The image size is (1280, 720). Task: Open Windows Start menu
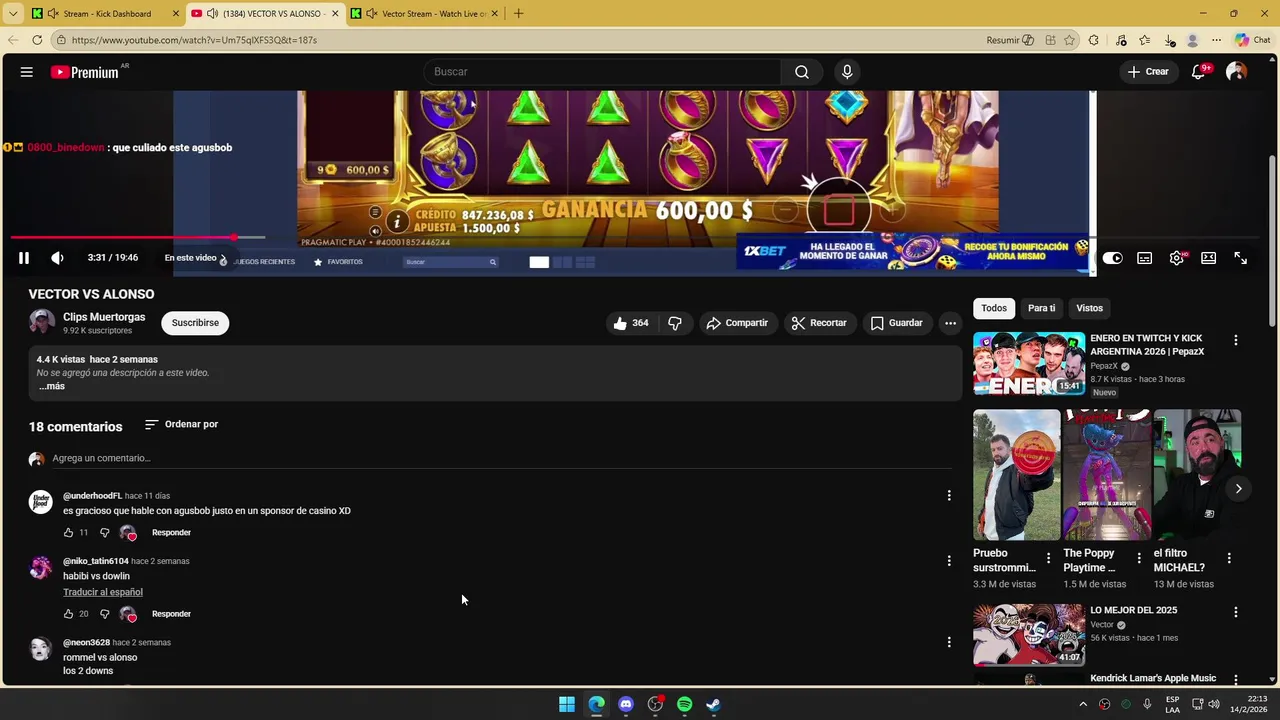click(567, 704)
